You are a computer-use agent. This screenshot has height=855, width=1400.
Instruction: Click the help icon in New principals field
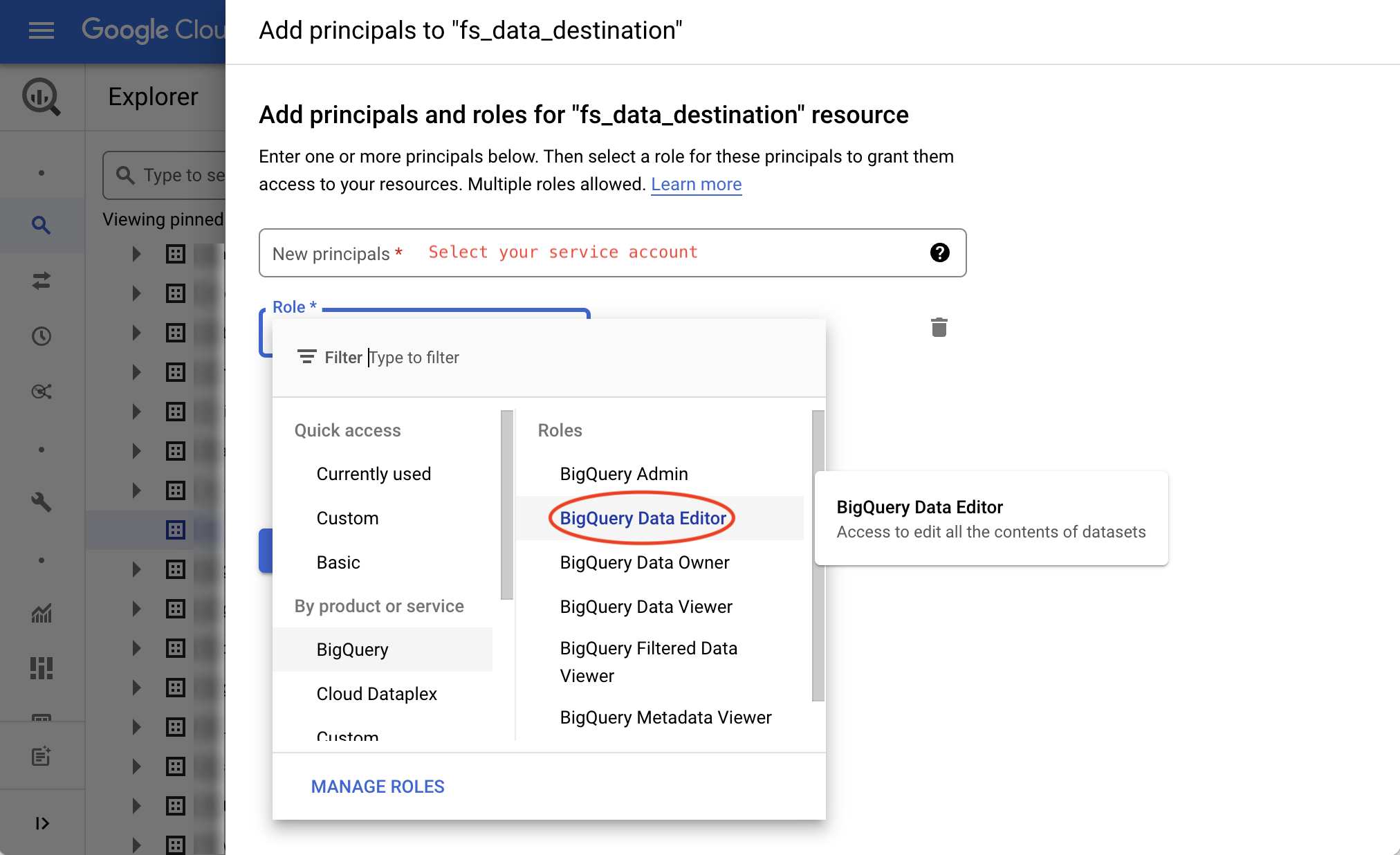(x=939, y=252)
